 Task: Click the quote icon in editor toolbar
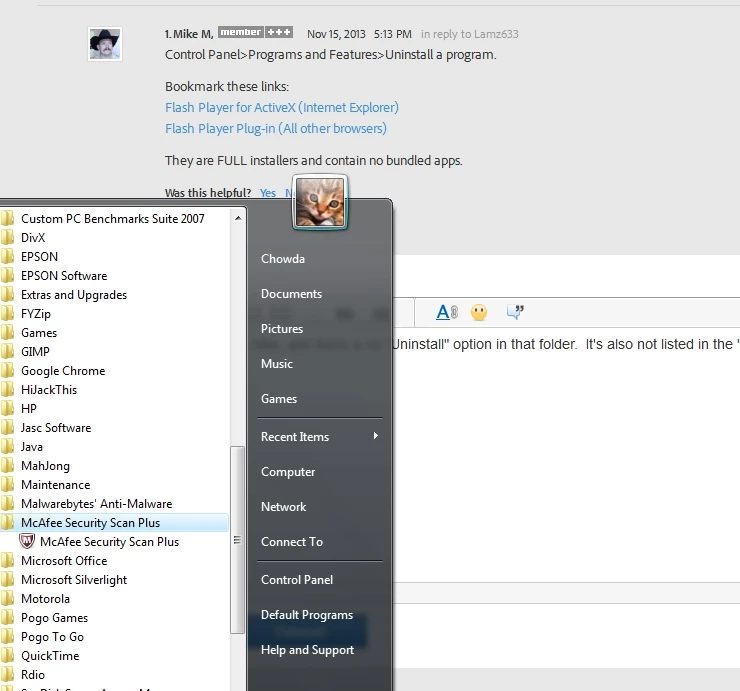pyautogui.click(x=515, y=312)
